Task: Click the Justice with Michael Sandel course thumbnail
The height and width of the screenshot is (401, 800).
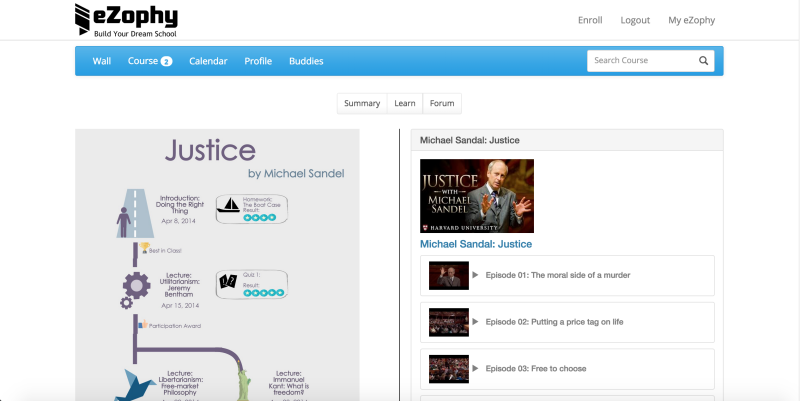Action: pyautogui.click(x=477, y=196)
